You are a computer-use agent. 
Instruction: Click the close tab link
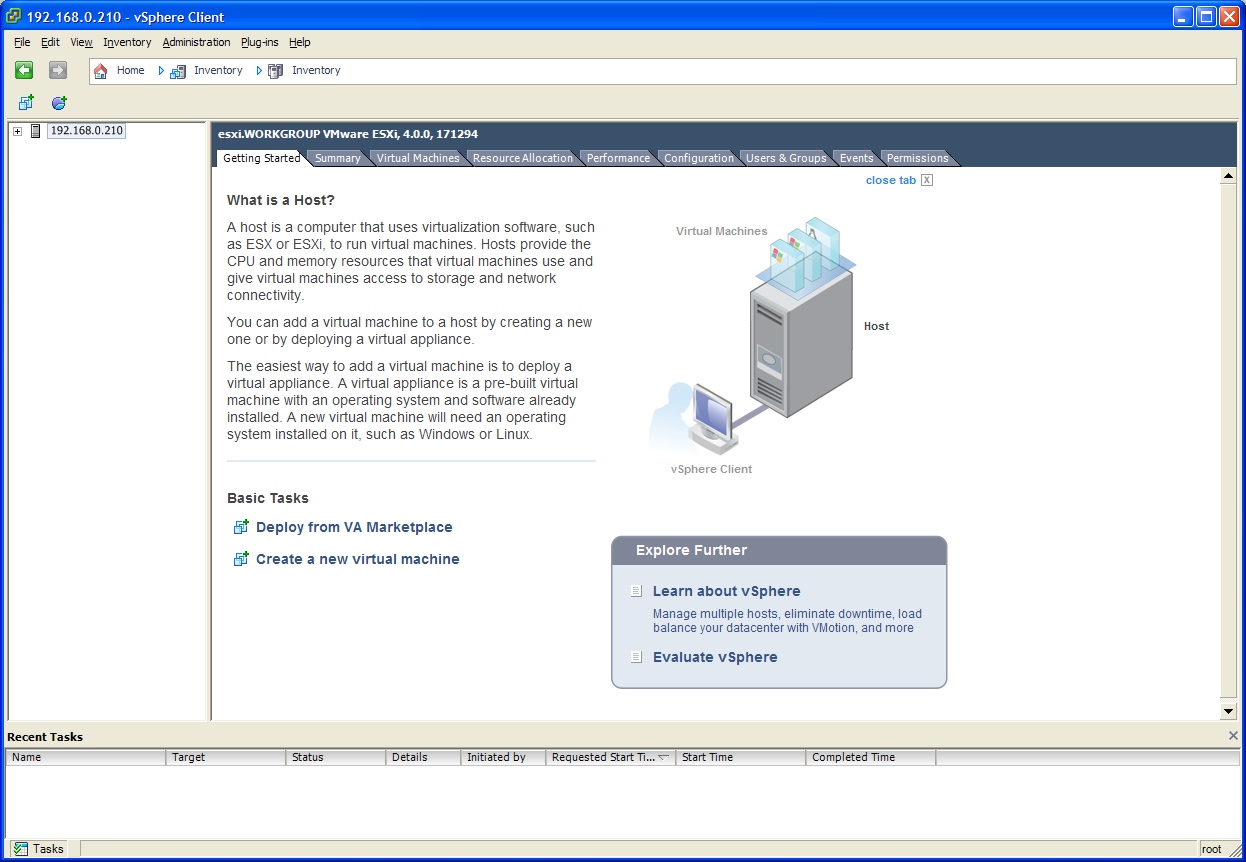[x=891, y=180]
